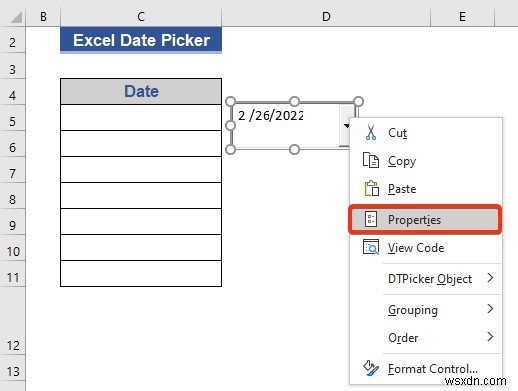Click the Properties list icon

pos(371,219)
